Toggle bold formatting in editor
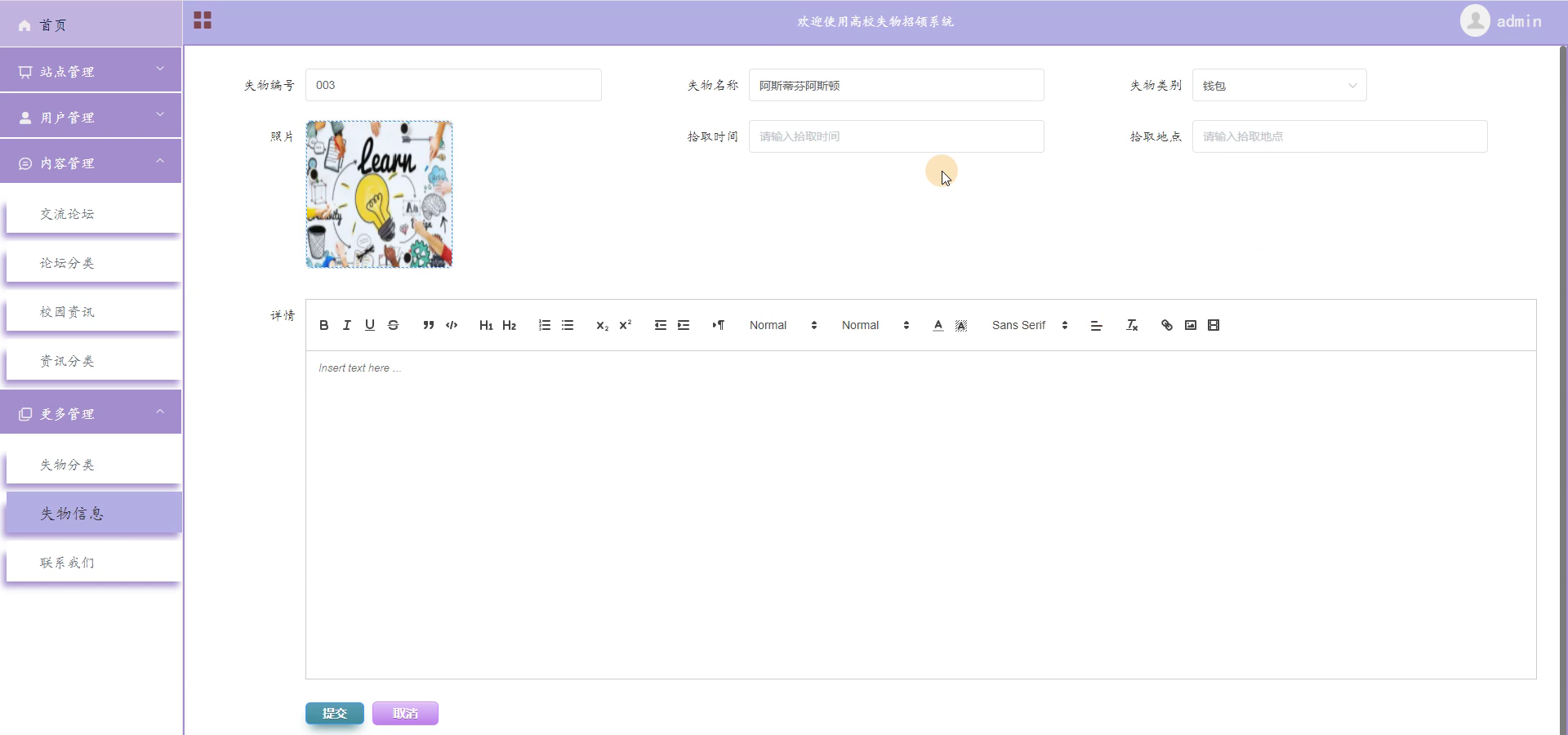The height and width of the screenshot is (735, 1568). pos(324,325)
